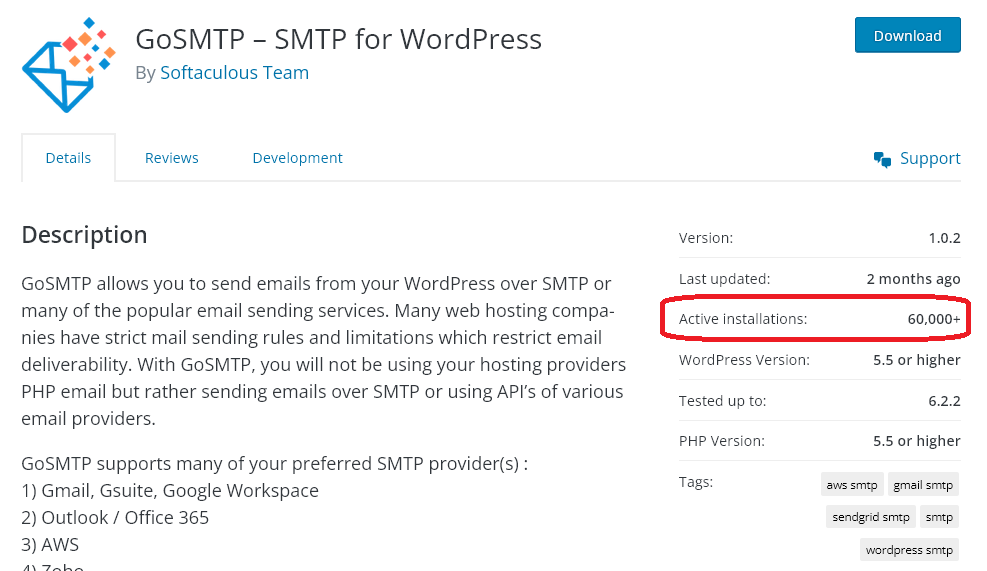This screenshot has width=987, height=571.
Task: Click the line GoSMTP supports many of your preferred
Action: point(274,463)
